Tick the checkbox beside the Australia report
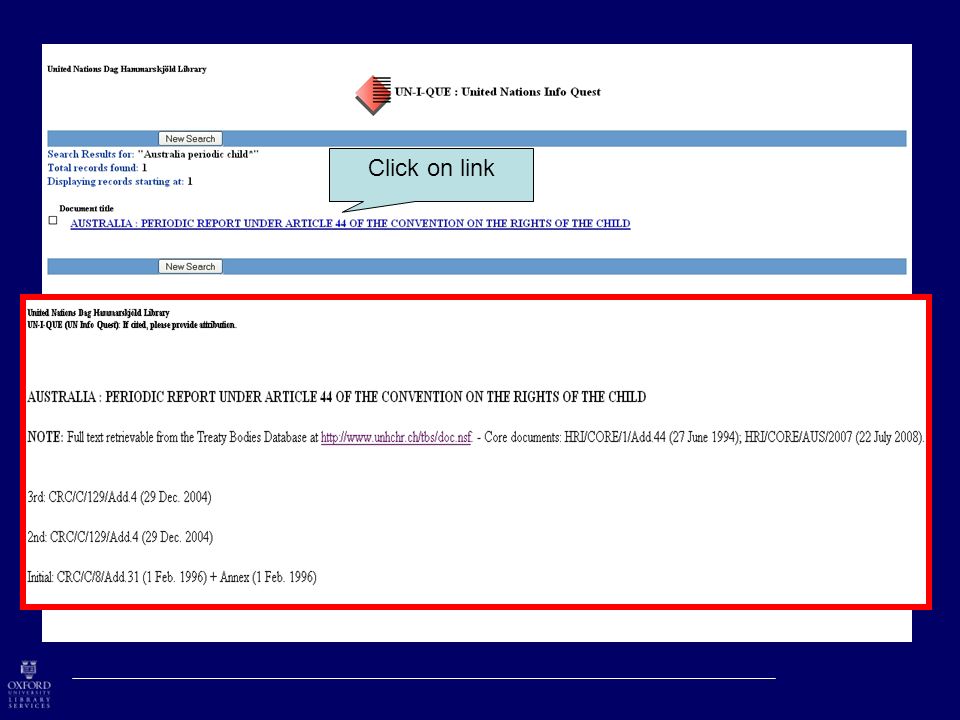 [x=53, y=220]
